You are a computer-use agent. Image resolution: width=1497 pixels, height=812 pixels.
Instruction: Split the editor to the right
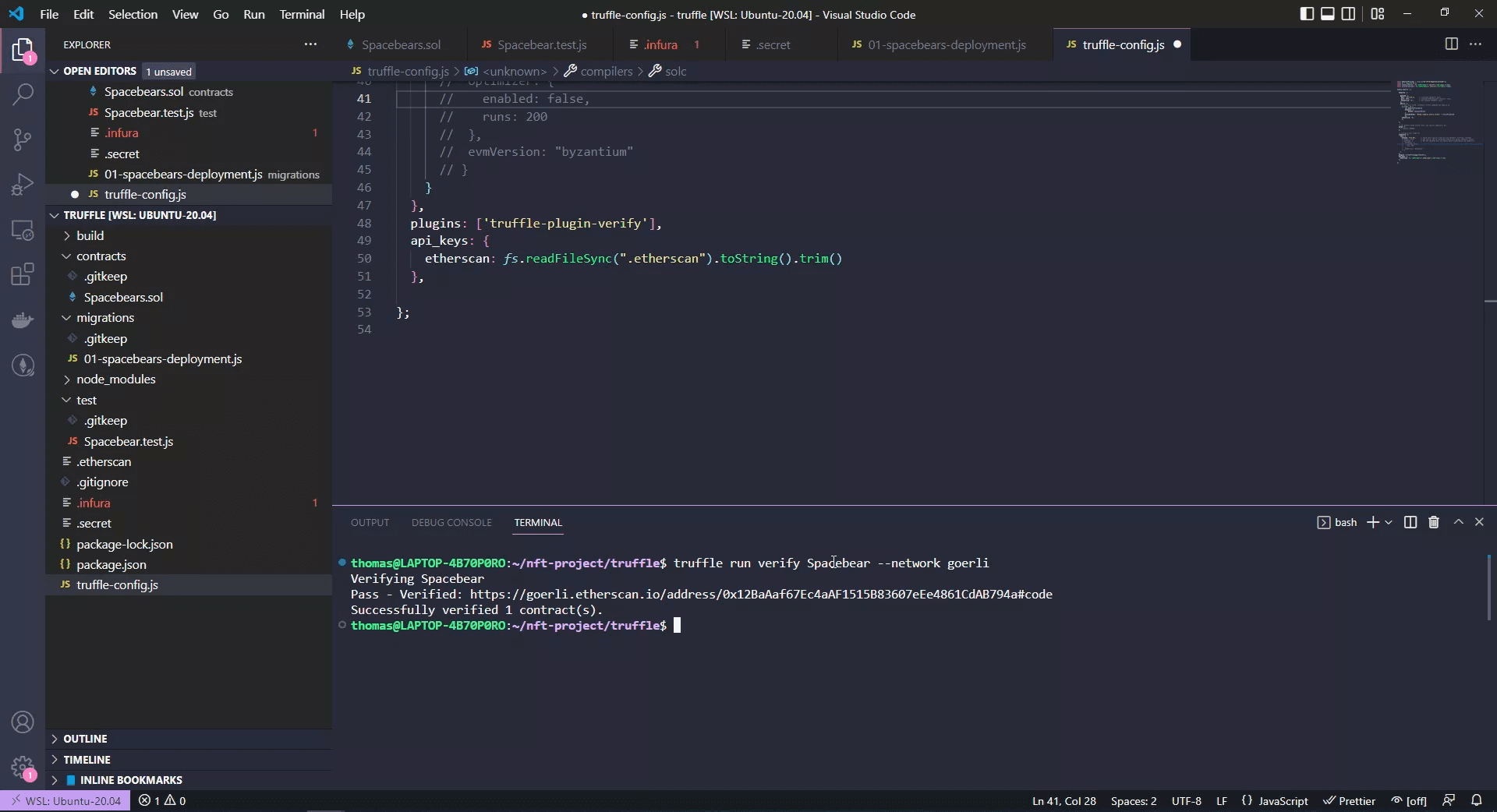pos(1451,44)
